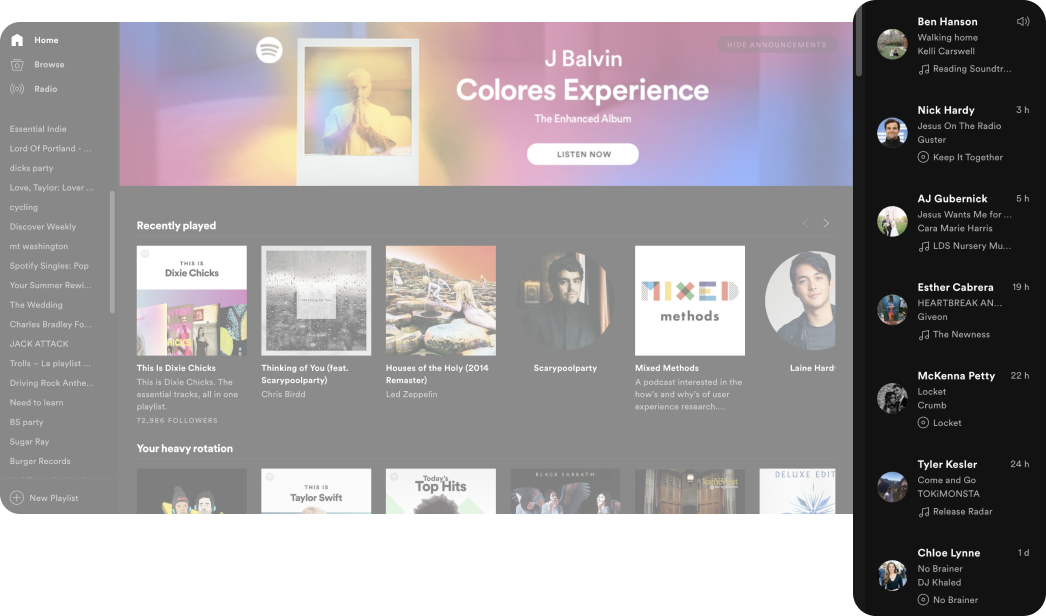Click the playlist sidebar scrollbar
The height and width of the screenshot is (616, 1046).
(112, 252)
